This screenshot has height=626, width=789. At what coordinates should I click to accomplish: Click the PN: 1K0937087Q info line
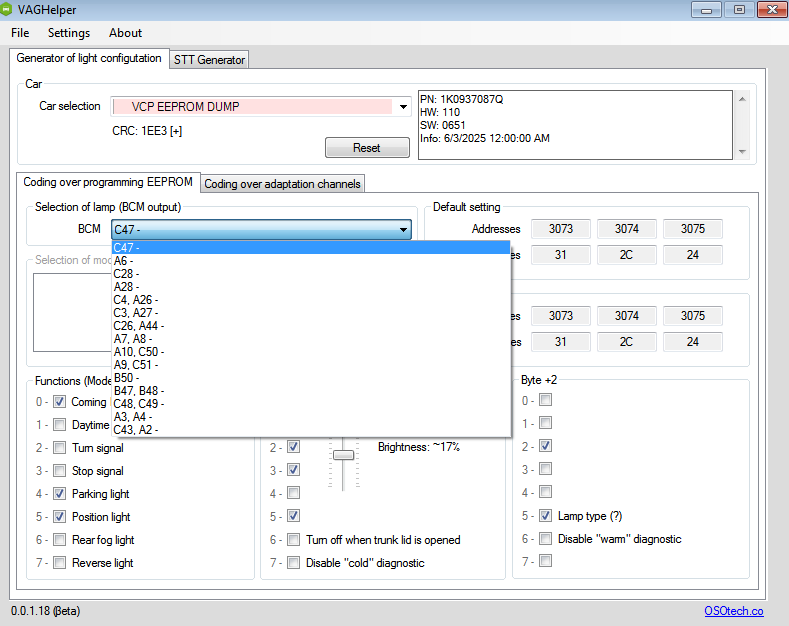pyautogui.click(x=461, y=99)
